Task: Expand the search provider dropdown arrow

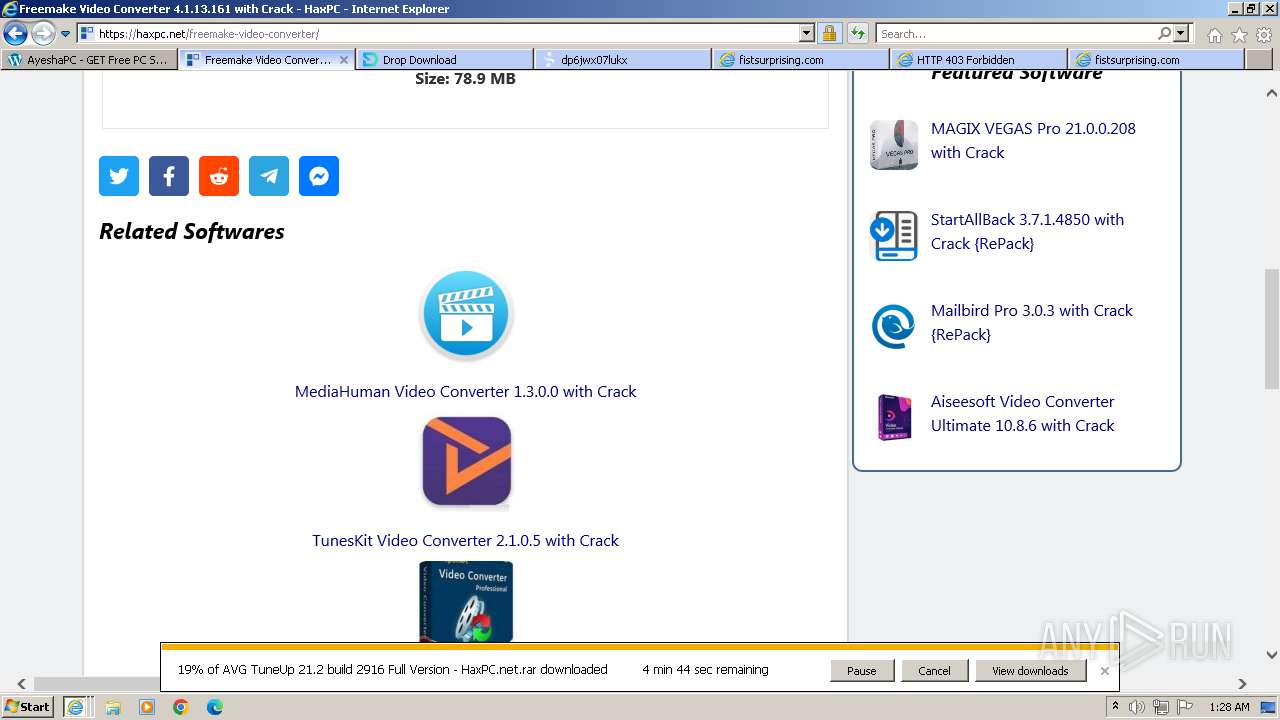Action: click(x=1181, y=34)
